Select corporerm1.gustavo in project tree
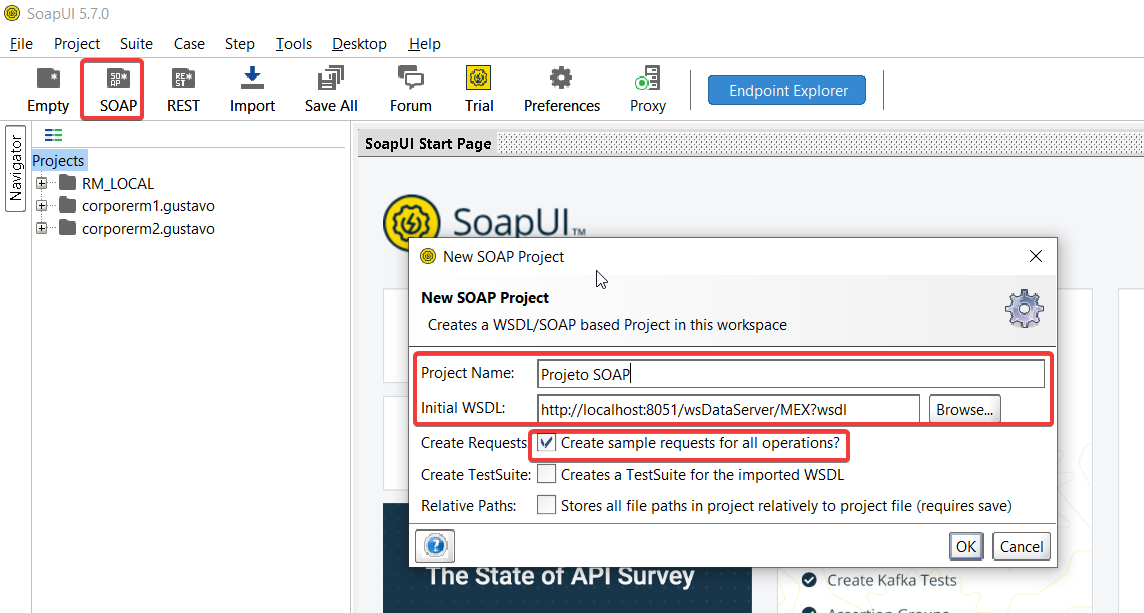The width and height of the screenshot is (1144, 613). click(x=148, y=206)
